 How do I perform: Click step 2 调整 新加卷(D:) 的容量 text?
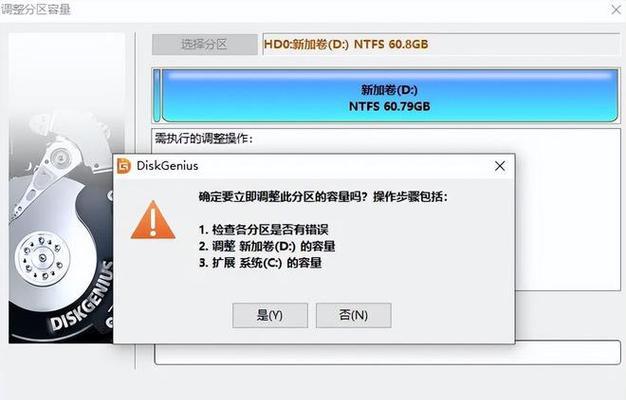pyautogui.click(x=267, y=246)
